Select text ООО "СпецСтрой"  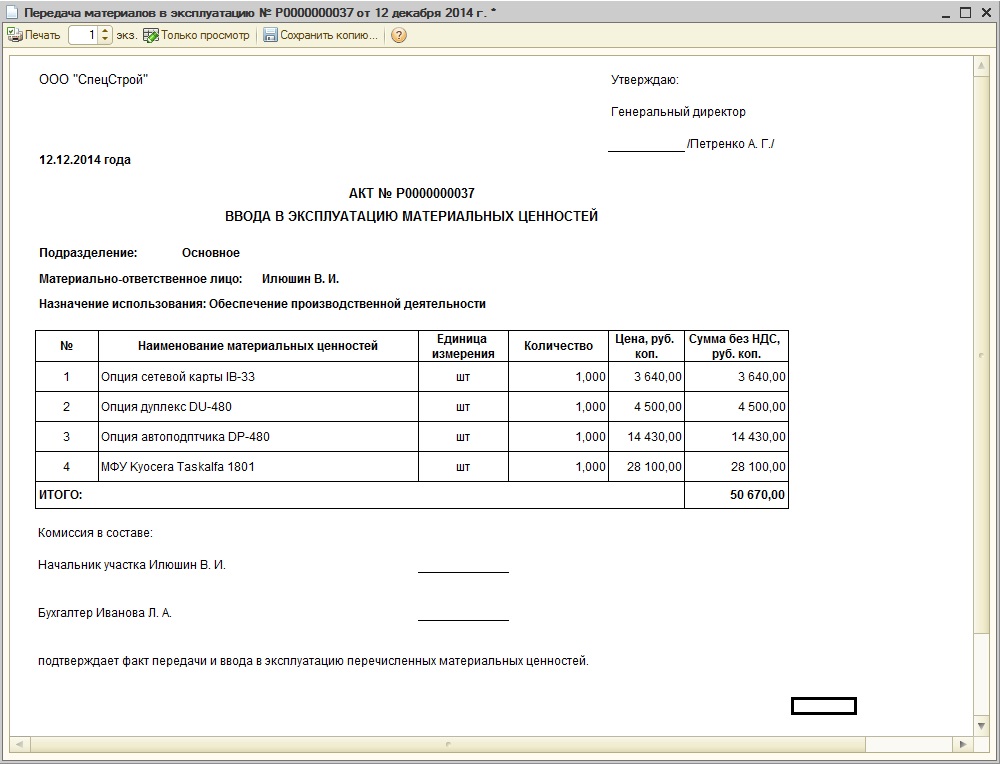point(94,80)
